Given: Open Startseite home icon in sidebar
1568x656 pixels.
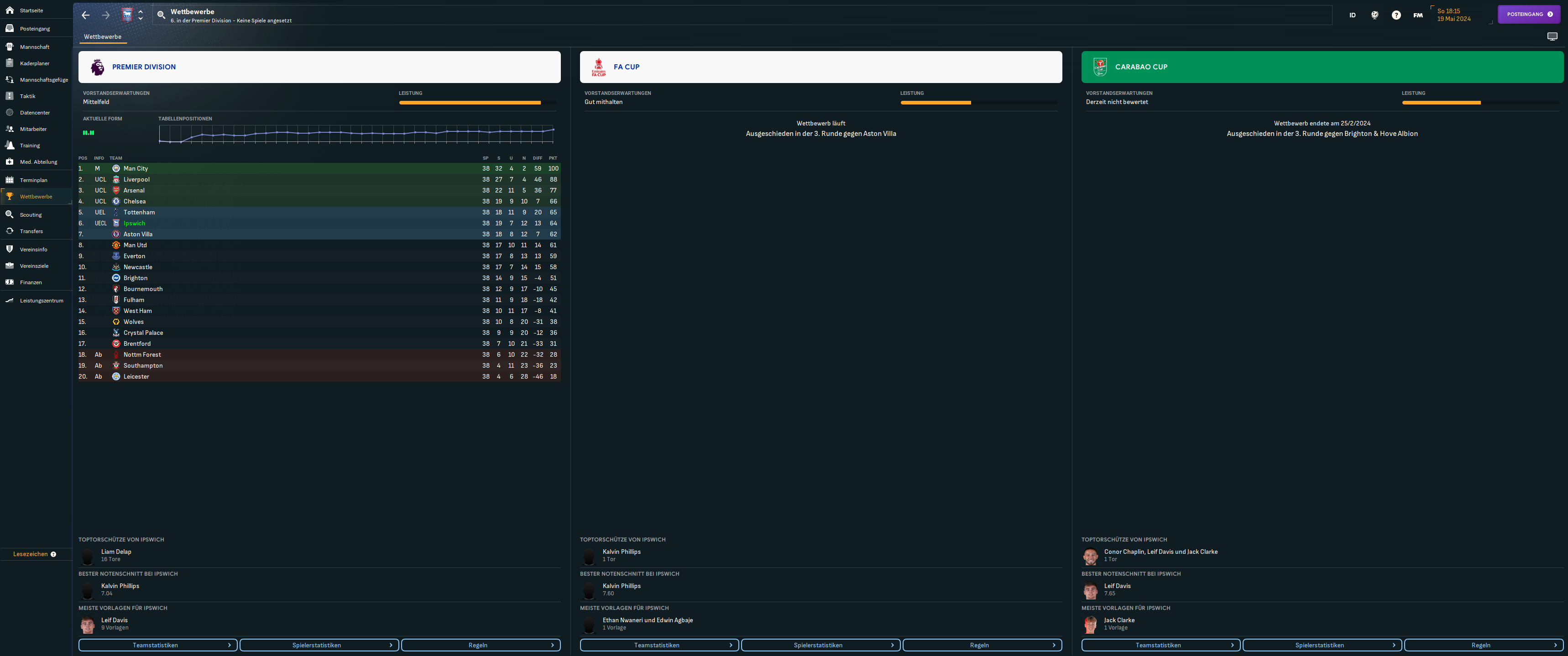Looking at the screenshot, I should (10, 10).
